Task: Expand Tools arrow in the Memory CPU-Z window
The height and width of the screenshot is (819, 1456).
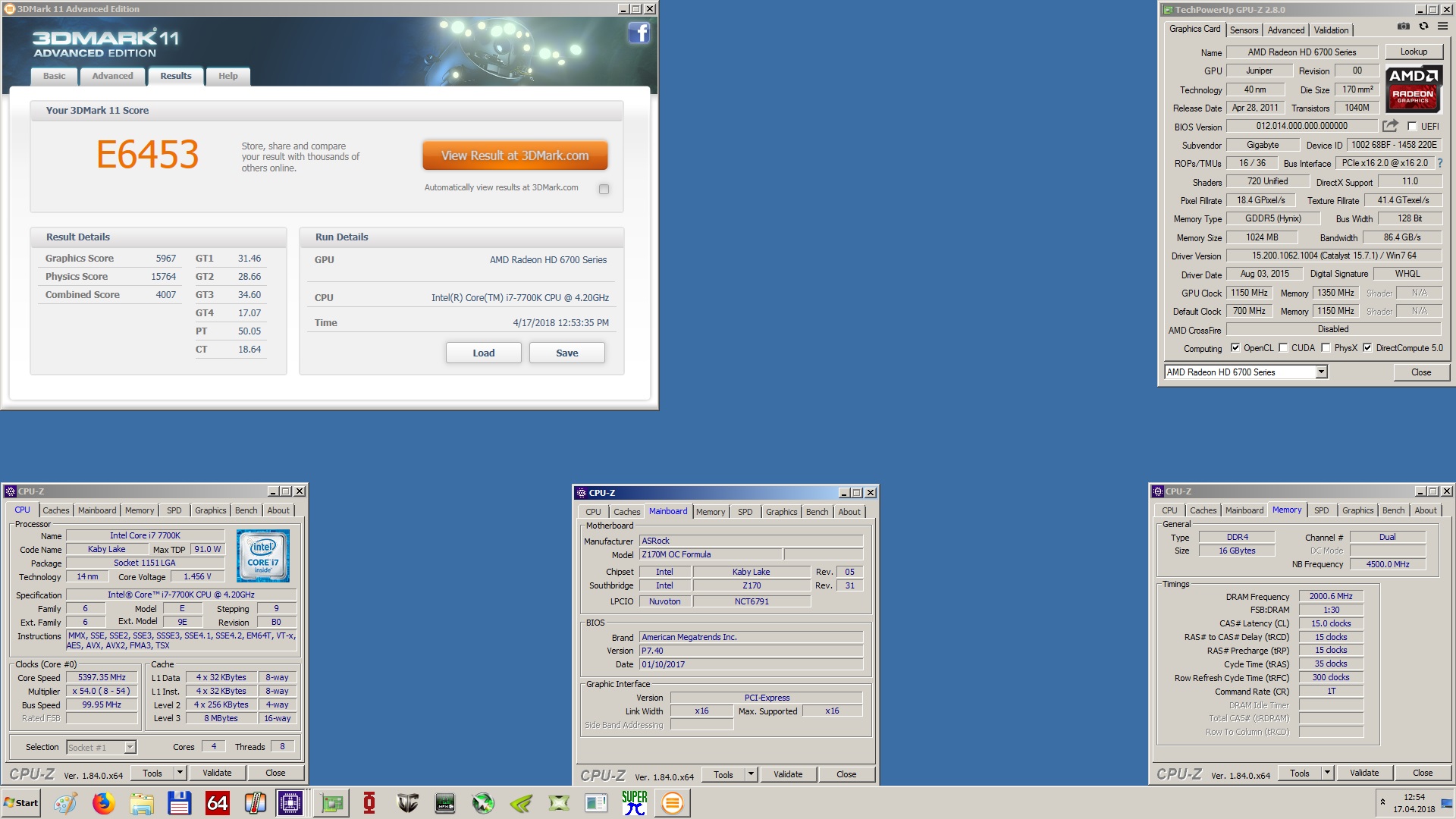Action: pyautogui.click(x=1327, y=773)
